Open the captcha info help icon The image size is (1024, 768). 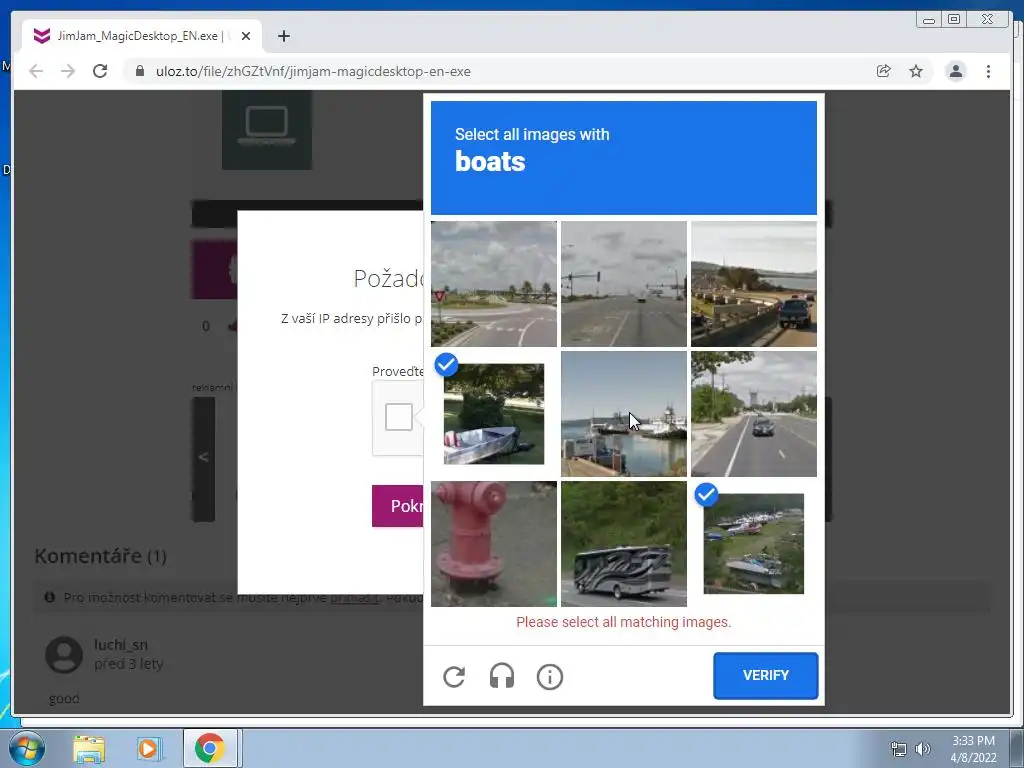(549, 677)
